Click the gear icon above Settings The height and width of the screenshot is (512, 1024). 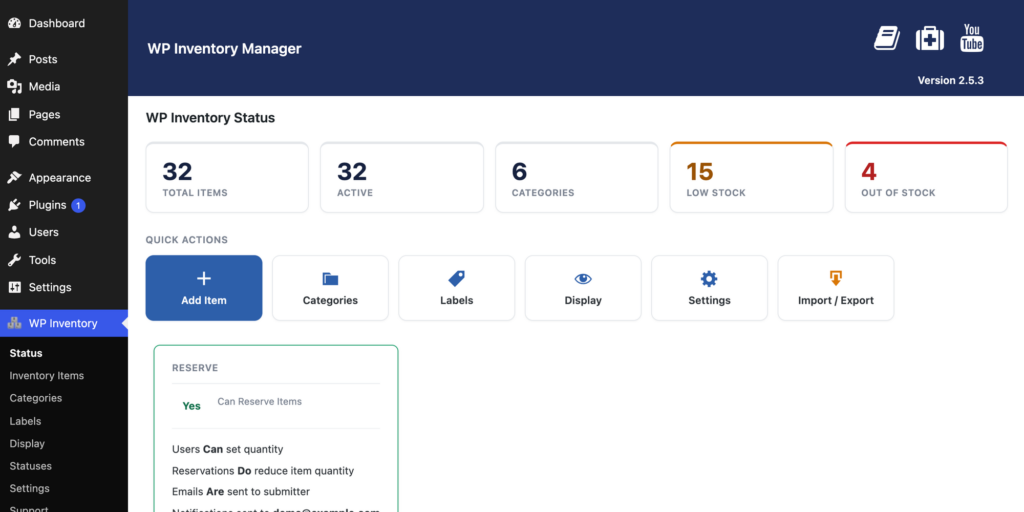(709, 279)
